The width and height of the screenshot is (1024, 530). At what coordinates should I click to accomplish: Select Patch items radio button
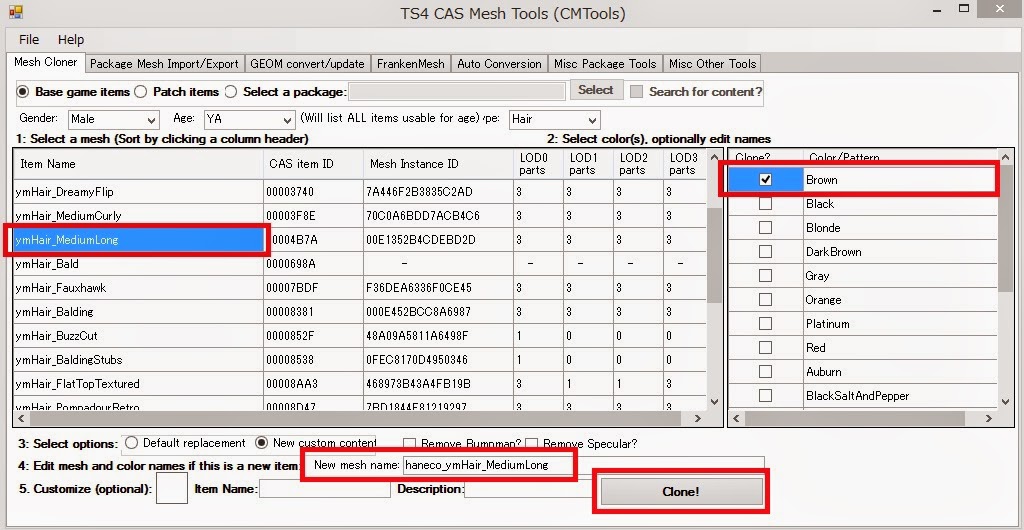(140, 92)
